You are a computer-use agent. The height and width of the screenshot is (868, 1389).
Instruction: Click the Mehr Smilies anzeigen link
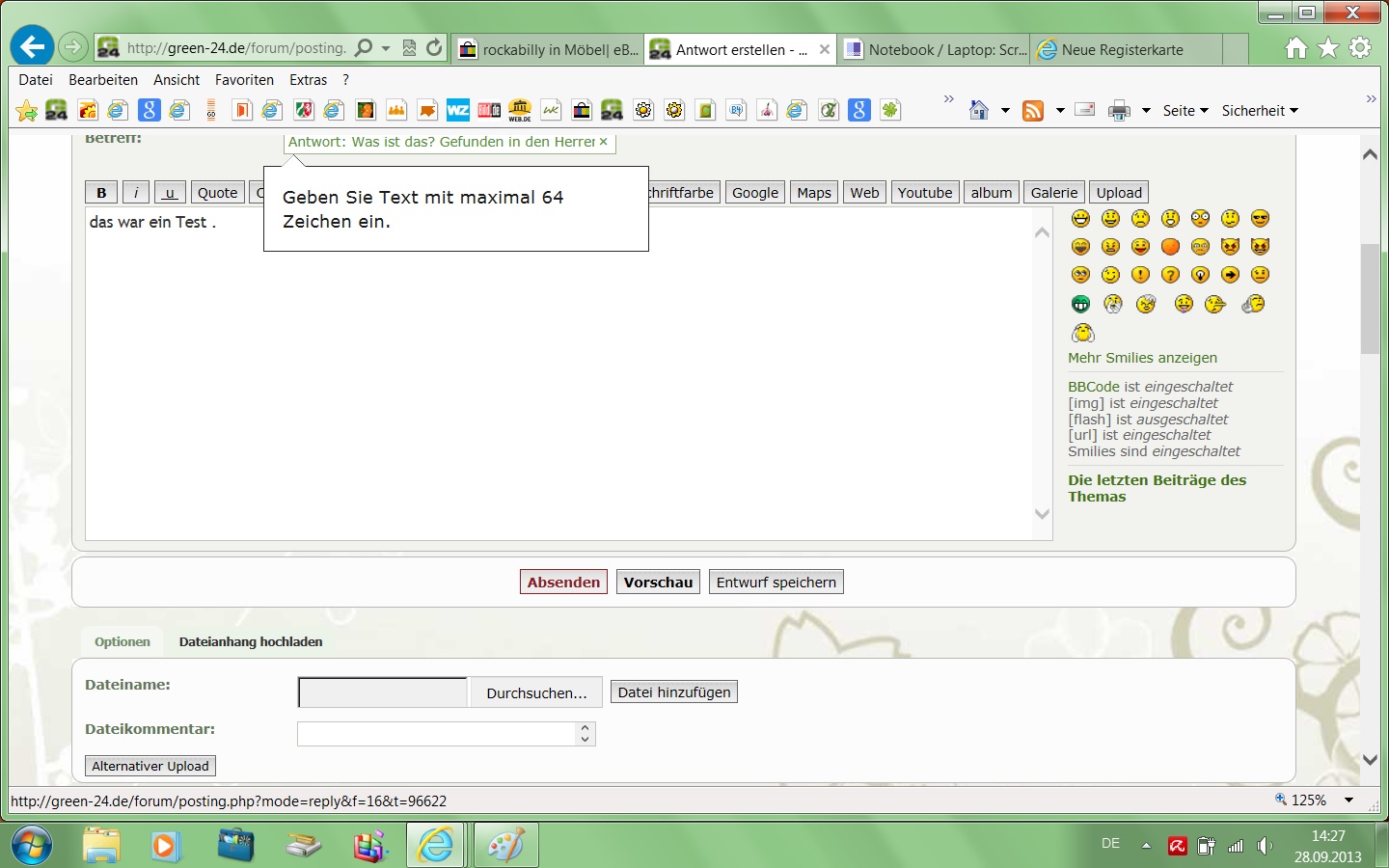pyautogui.click(x=1142, y=358)
